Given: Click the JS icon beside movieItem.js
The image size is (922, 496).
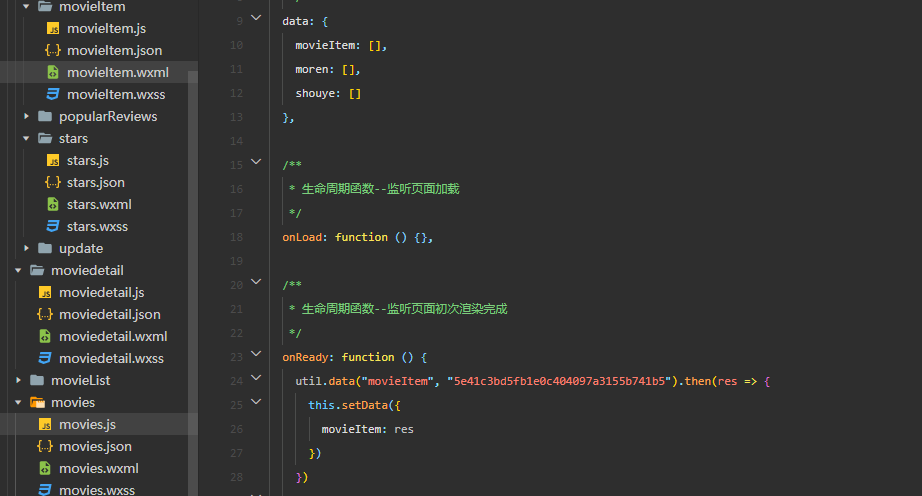Looking at the screenshot, I should tap(53, 28).
